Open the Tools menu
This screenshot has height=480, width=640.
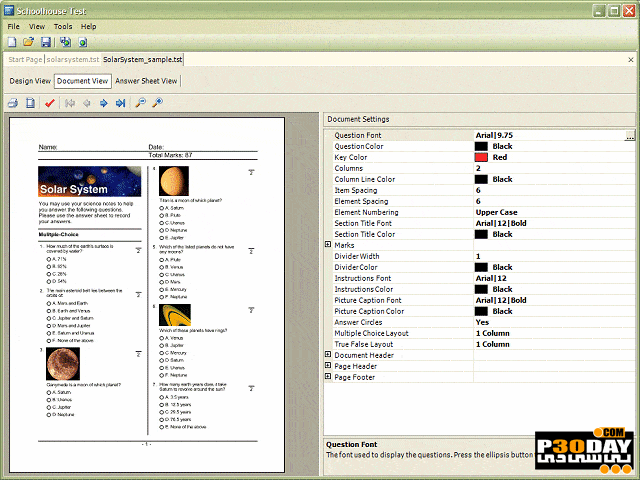[x=63, y=27]
